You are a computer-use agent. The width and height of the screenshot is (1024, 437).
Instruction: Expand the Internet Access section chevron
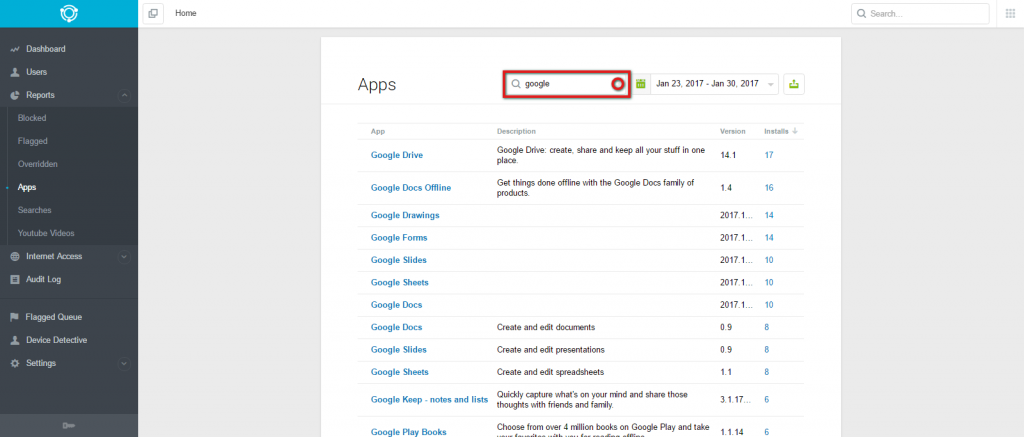124,257
